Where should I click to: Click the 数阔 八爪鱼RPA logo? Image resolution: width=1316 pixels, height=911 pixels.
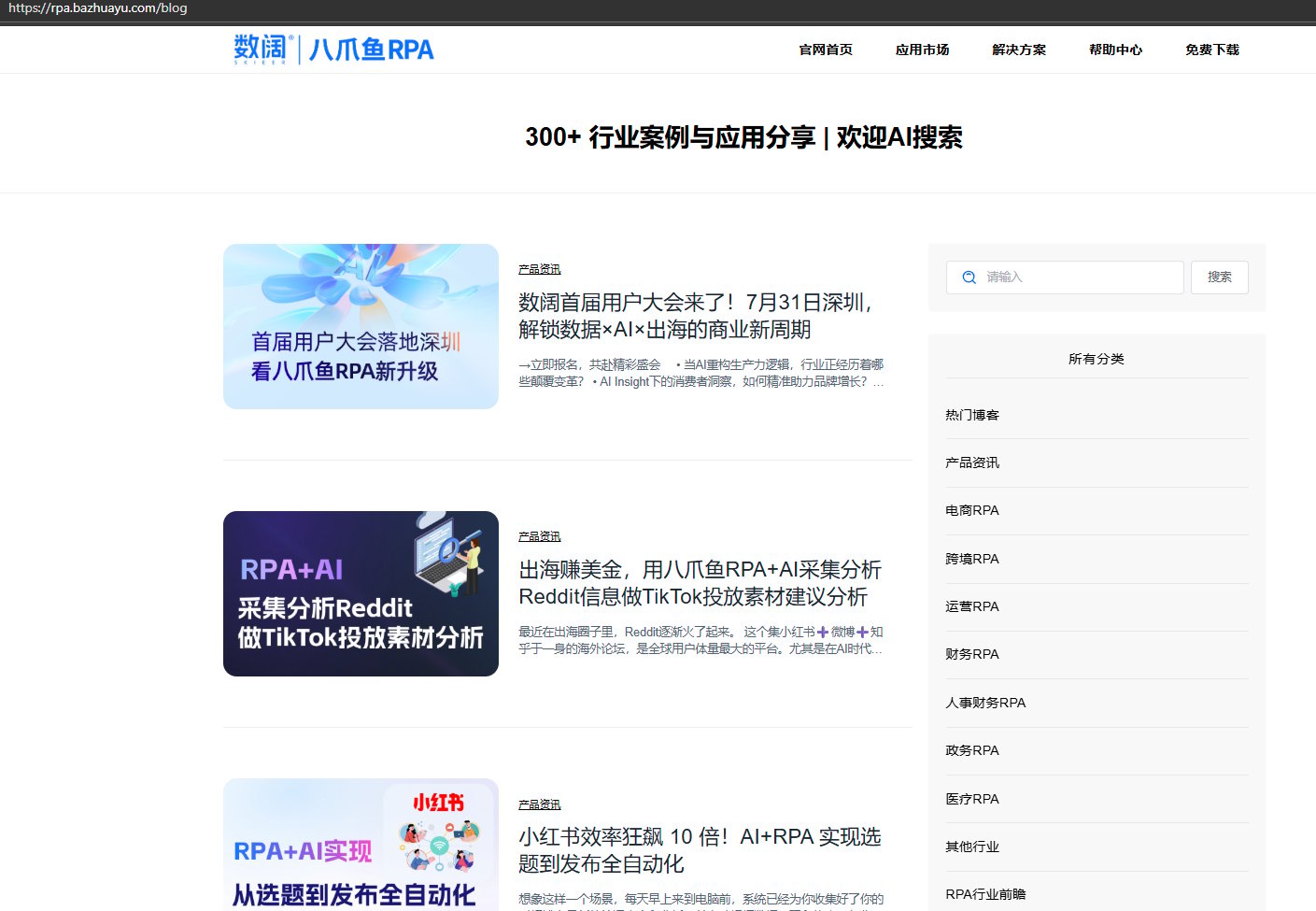coord(333,49)
